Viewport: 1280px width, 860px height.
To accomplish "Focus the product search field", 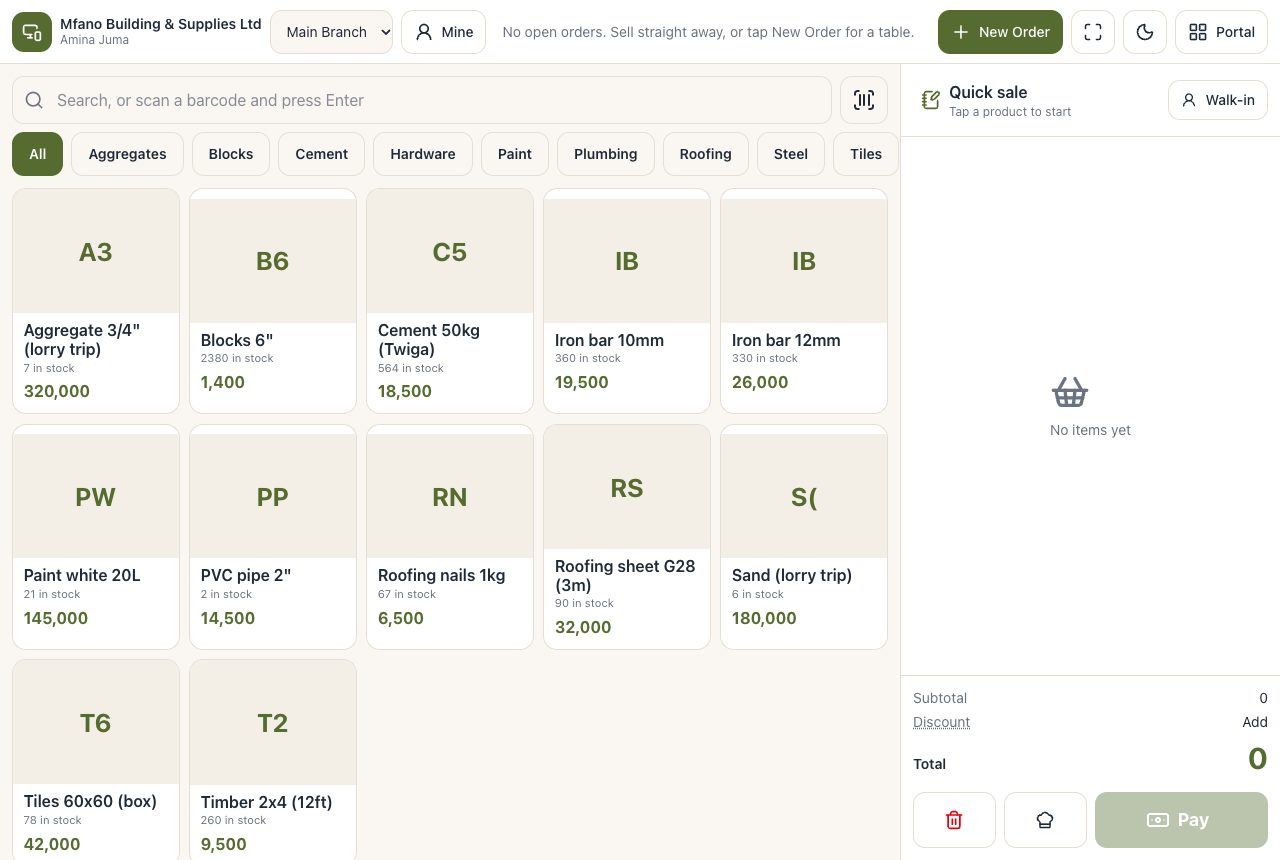I will tap(422, 100).
